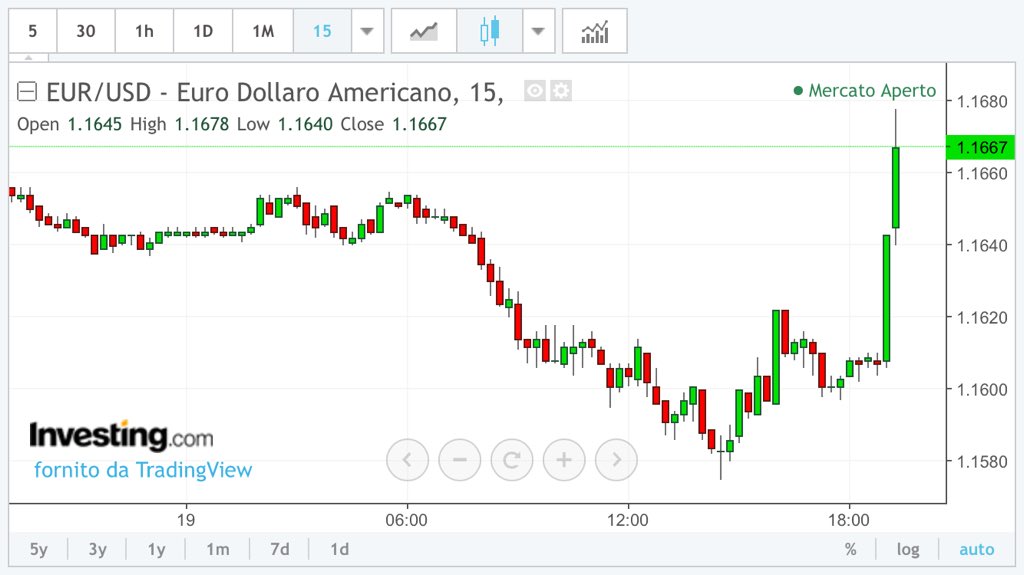The image size is (1024, 575).
Task: Click the EUR/USD Euro Dollaro Americano title
Action: point(274,92)
